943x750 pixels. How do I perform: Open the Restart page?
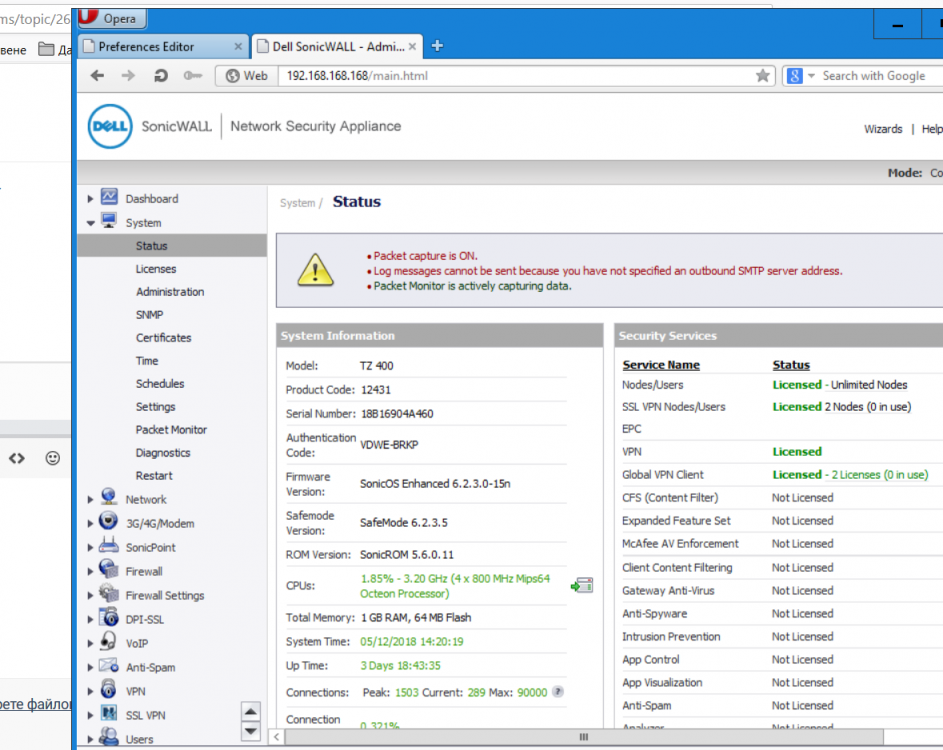click(x=154, y=475)
